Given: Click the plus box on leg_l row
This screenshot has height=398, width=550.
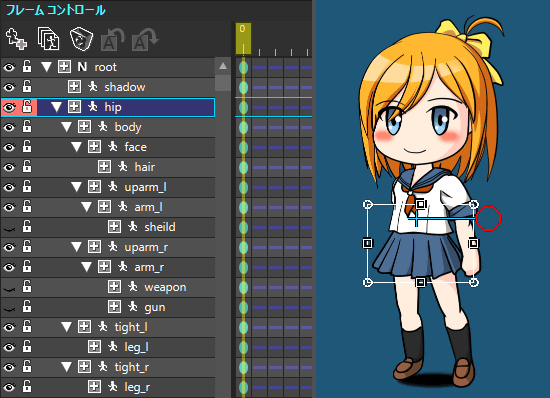Looking at the screenshot, I should pyautogui.click(x=94, y=346).
